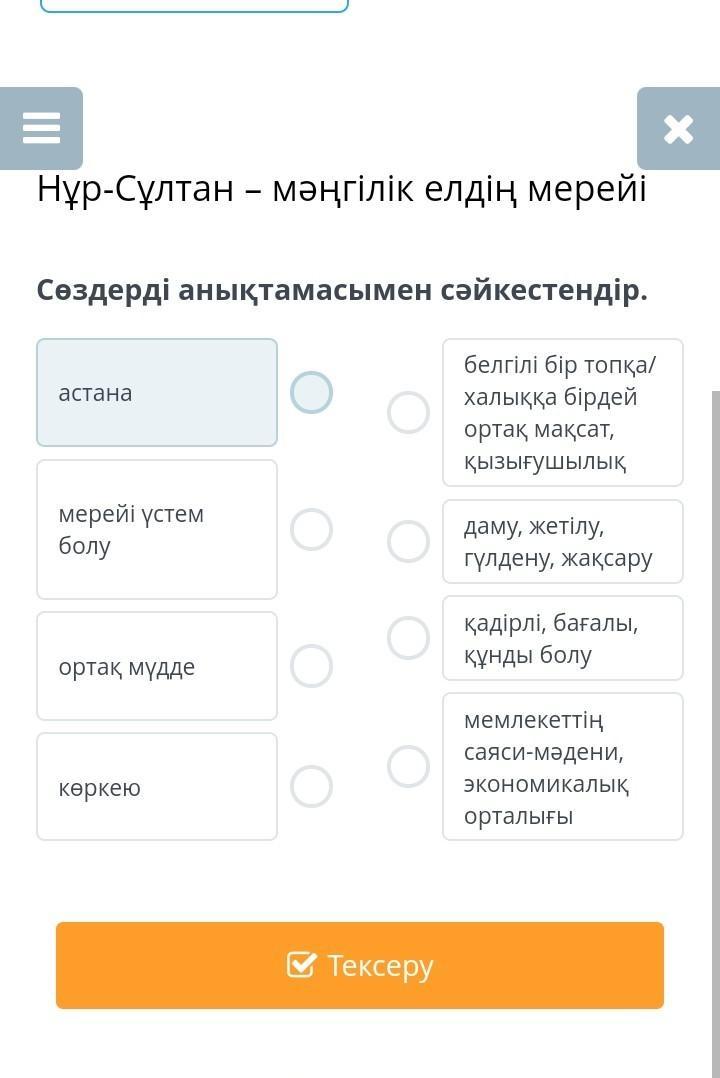Select the circle beside мемлекеттің саяси-мәдени definition
720x1078 pixels.
pos(408,767)
